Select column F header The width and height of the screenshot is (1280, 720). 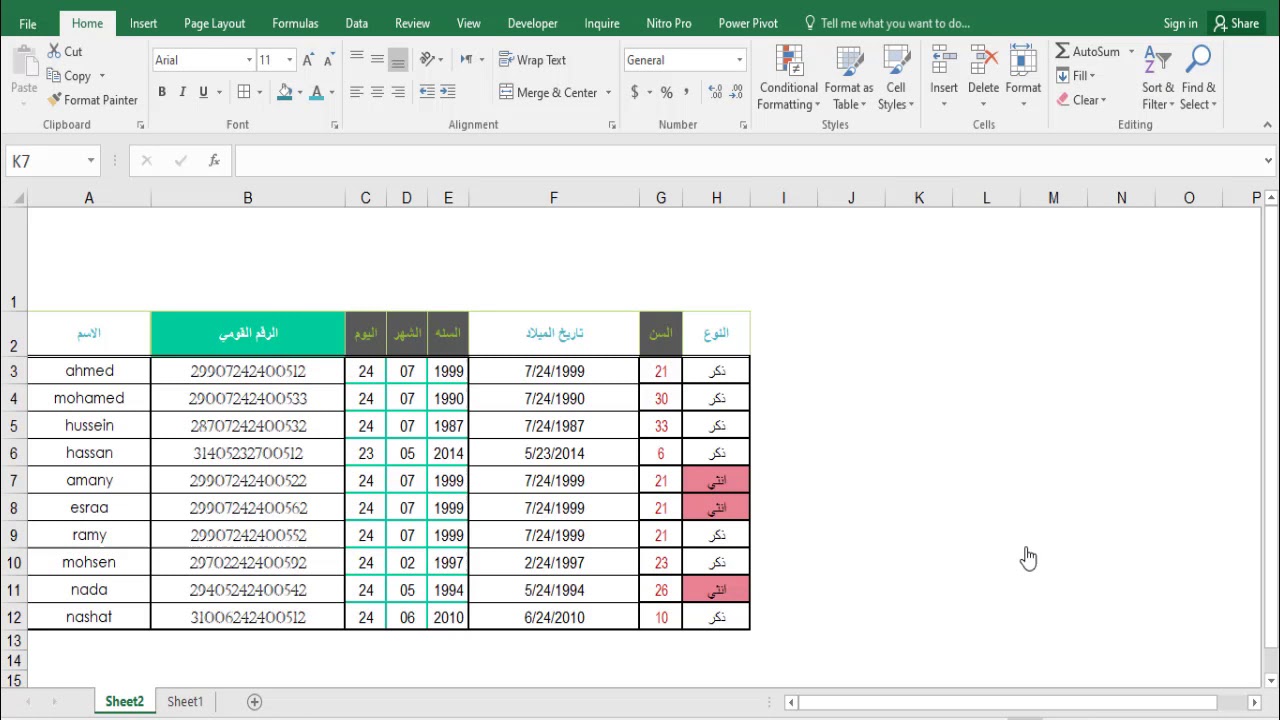[x=554, y=198]
